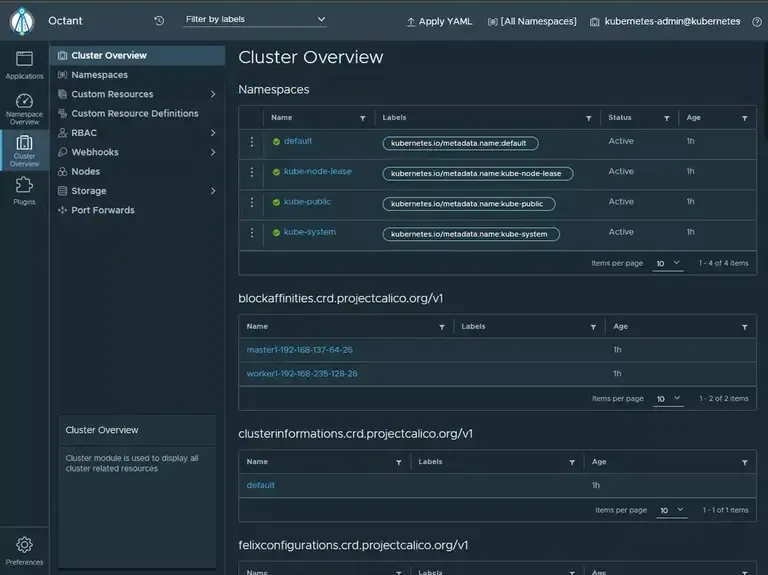Image resolution: width=768 pixels, height=575 pixels.
Task: Click the kubernetes.io/metadata.name:default label
Action: [x=460, y=144]
